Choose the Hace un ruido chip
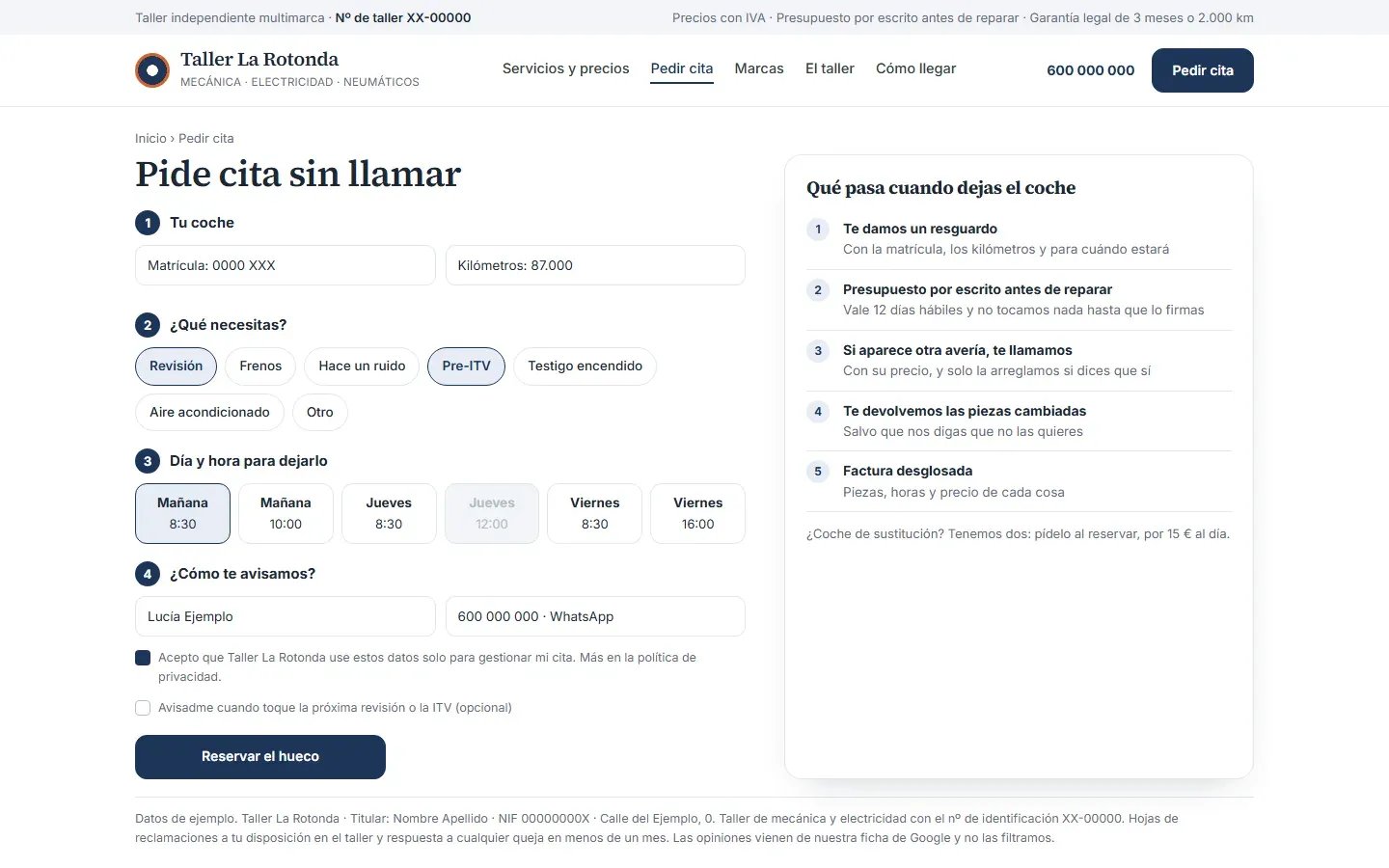1389x868 pixels. pos(362,366)
